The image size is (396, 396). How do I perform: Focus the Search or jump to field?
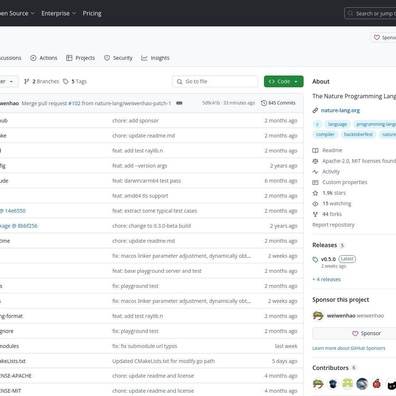point(370,13)
